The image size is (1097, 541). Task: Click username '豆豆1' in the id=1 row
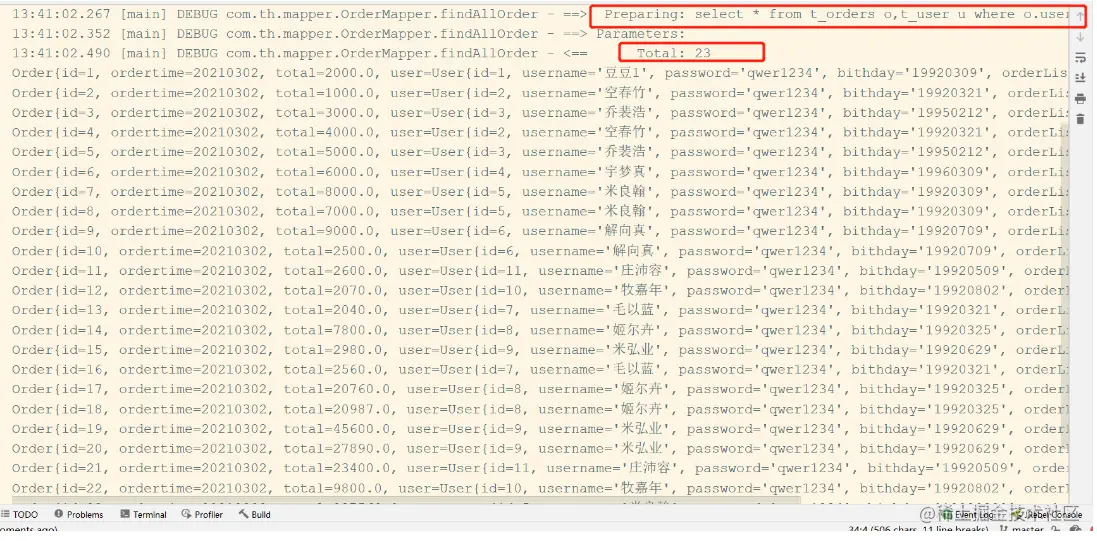[624, 73]
